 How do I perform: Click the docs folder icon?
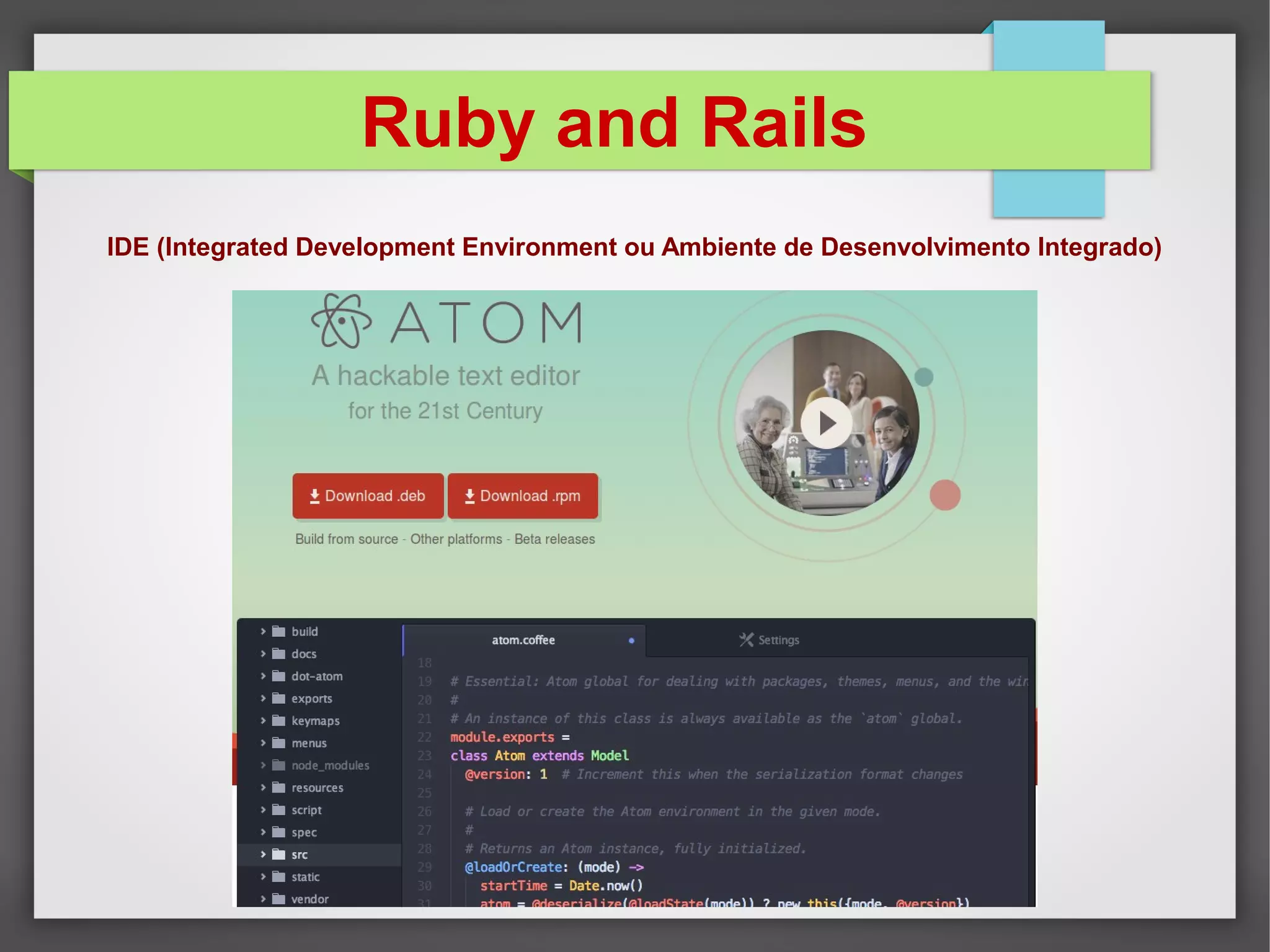pyautogui.click(x=279, y=654)
